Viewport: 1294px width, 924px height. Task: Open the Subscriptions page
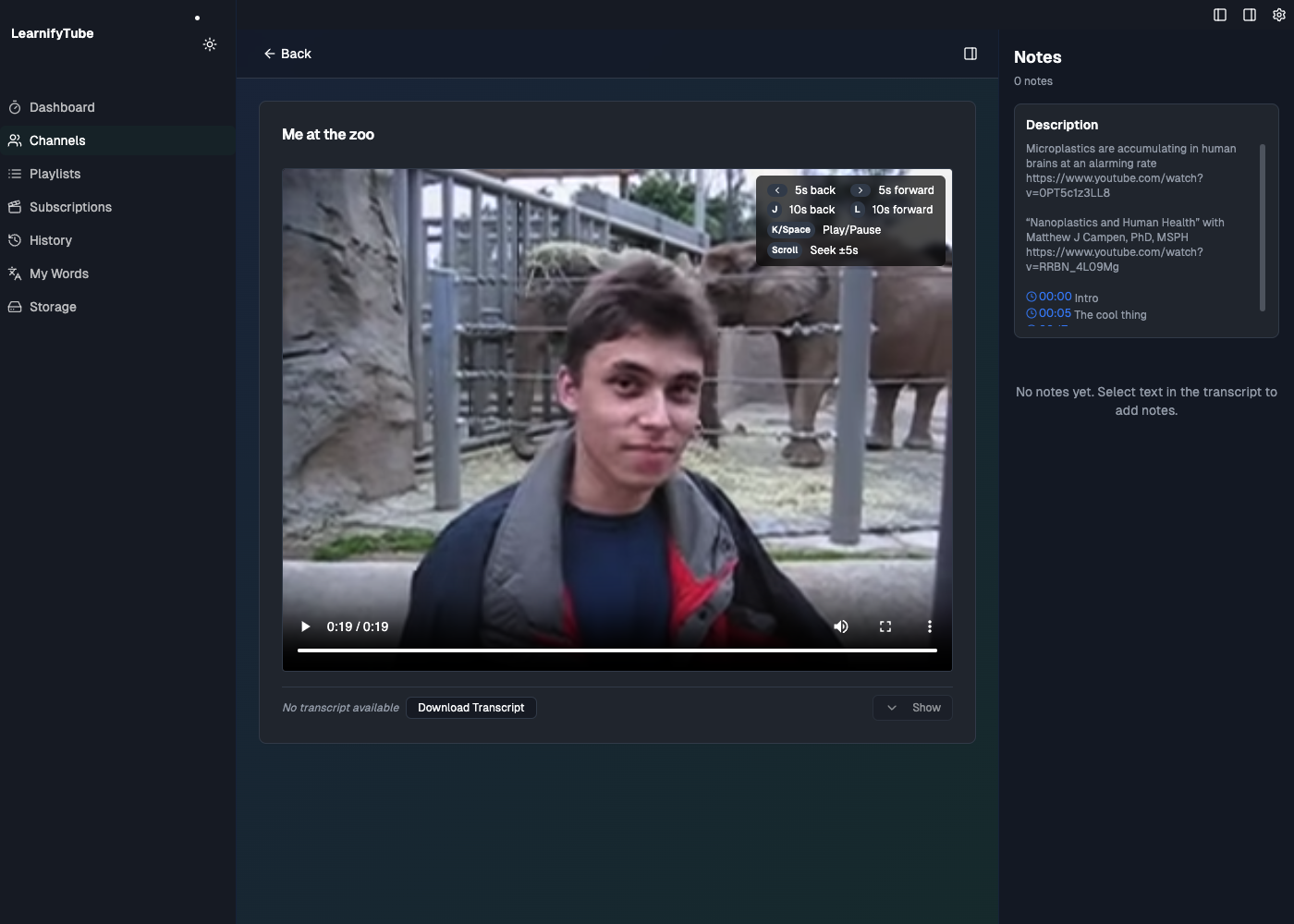71,207
